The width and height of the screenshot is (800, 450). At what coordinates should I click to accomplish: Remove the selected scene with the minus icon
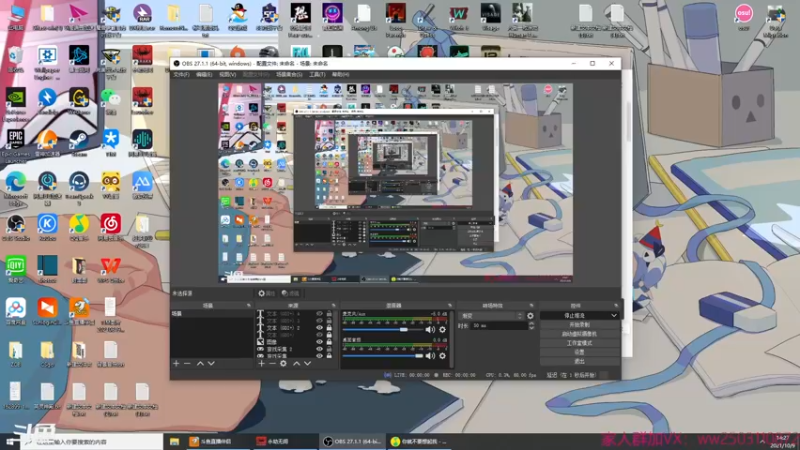(187, 363)
